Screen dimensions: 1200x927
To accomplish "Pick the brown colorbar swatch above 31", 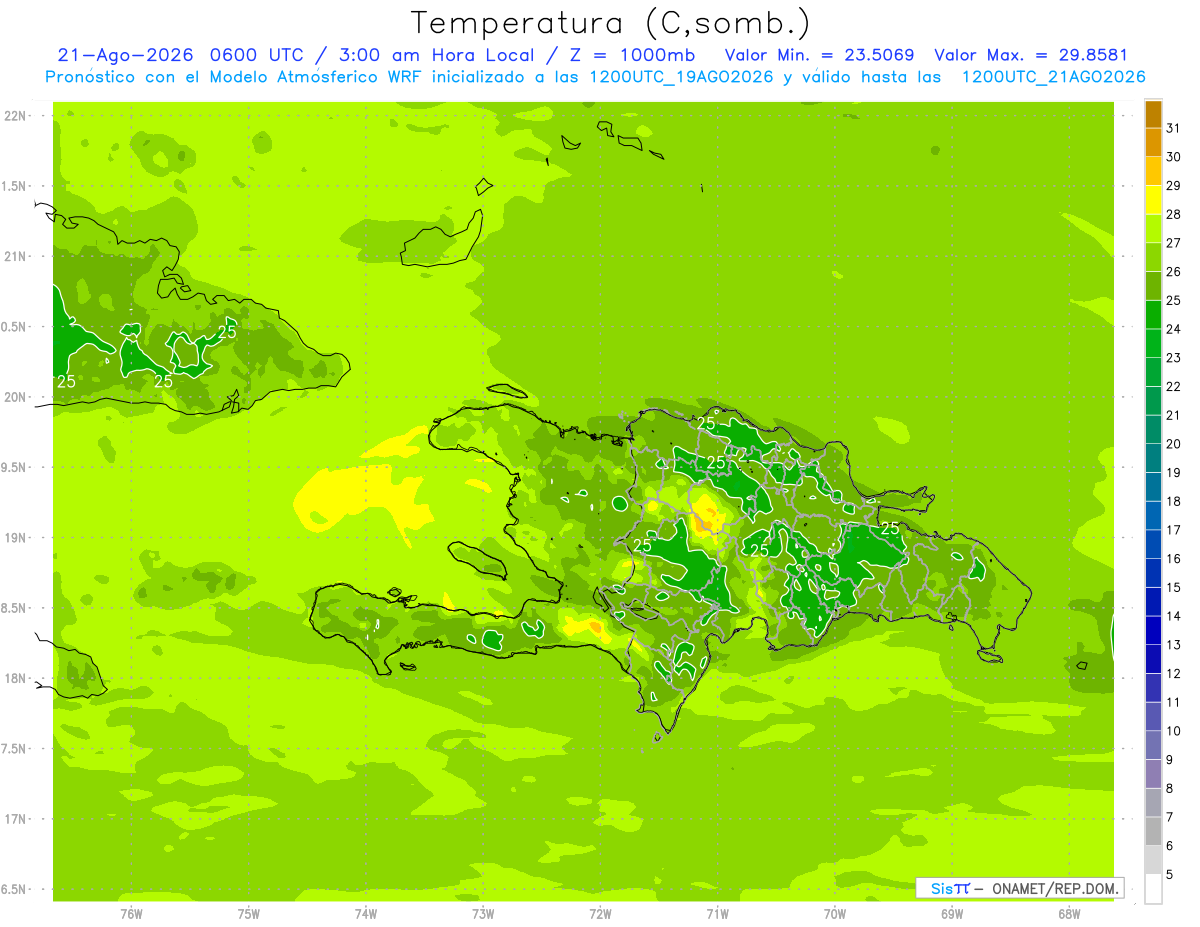I will [x=1153, y=115].
